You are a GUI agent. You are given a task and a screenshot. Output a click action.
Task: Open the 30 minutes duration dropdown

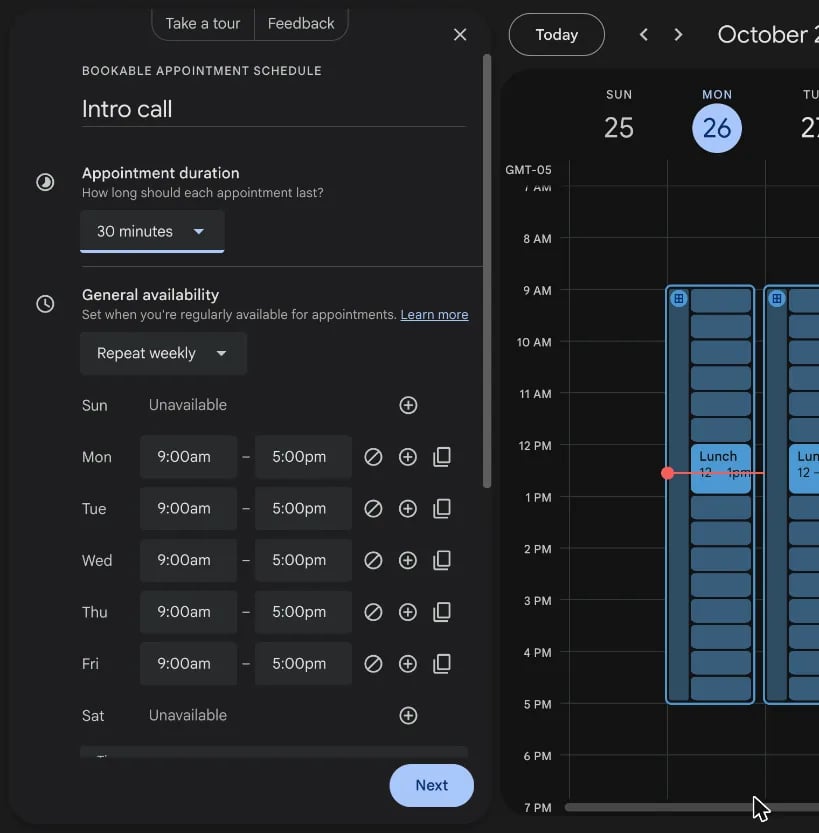[x=152, y=232]
